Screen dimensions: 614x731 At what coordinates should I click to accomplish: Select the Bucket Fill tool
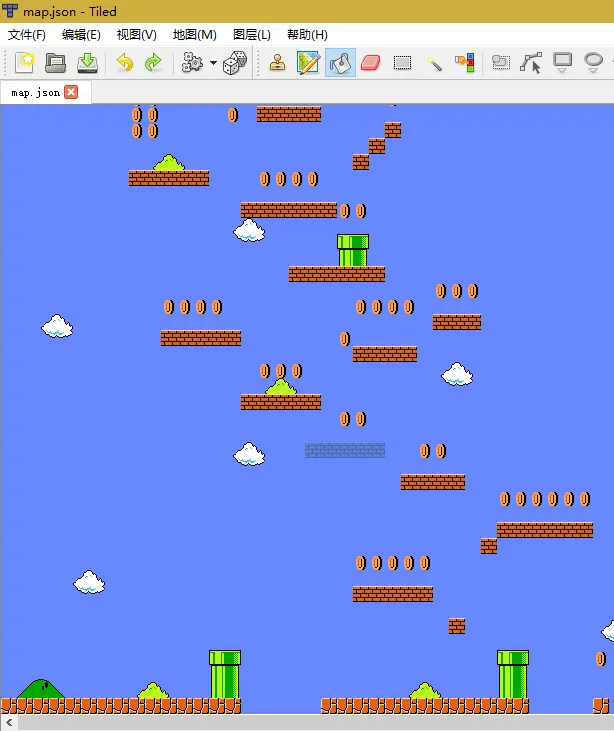point(340,62)
